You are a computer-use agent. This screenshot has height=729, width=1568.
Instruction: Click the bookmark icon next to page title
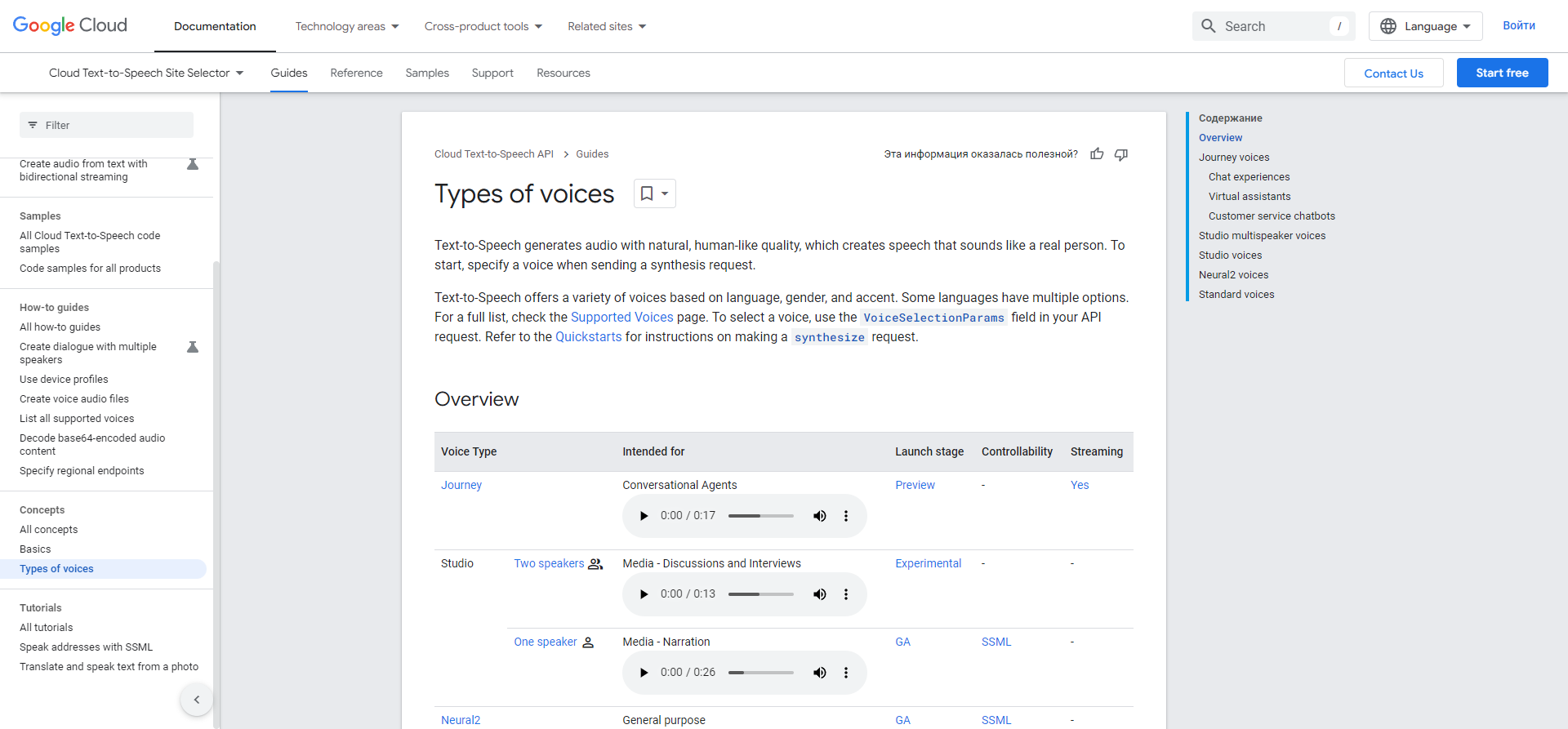[647, 193]
